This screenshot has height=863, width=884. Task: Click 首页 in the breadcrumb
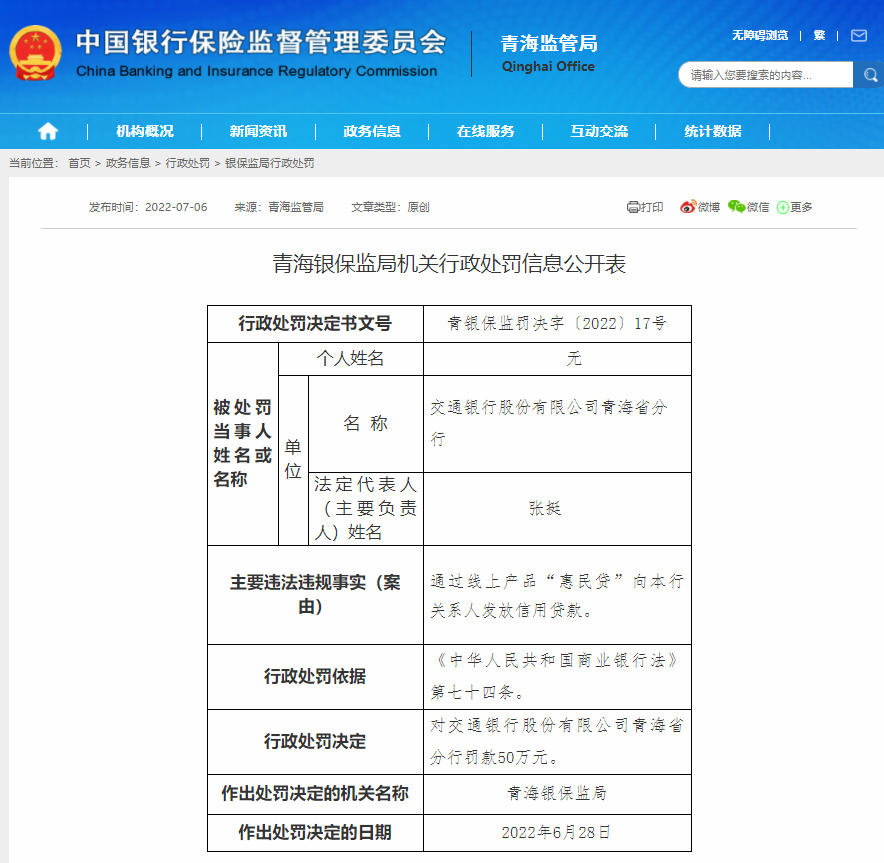coord(79,163)
